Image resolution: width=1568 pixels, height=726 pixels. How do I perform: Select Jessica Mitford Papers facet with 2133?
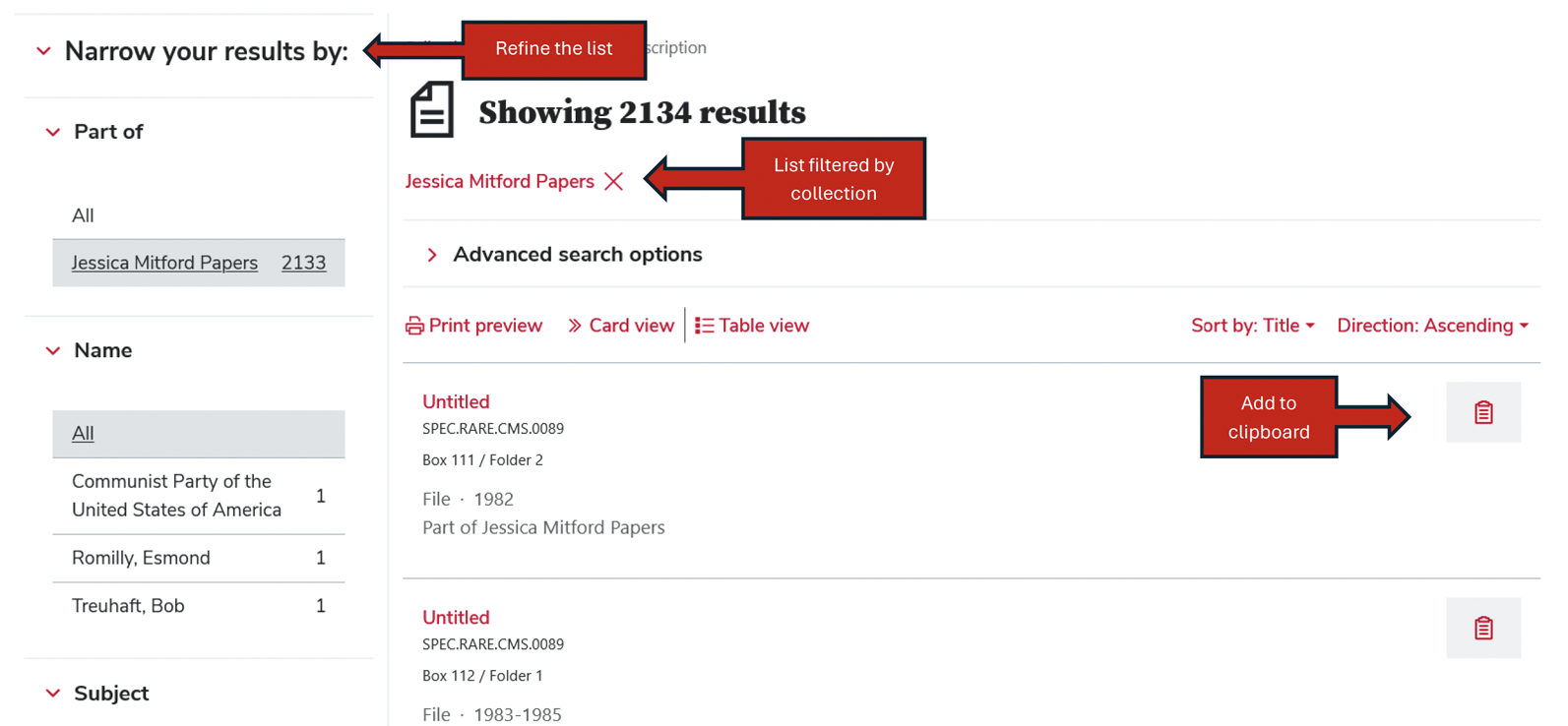[x=199, y=263]
